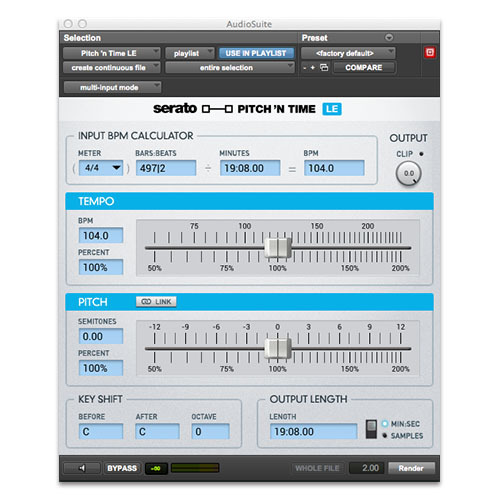Open the settings copy icon beside COMPARE
The width and height of the screenshot is (500, 500).
coord(324,67)
